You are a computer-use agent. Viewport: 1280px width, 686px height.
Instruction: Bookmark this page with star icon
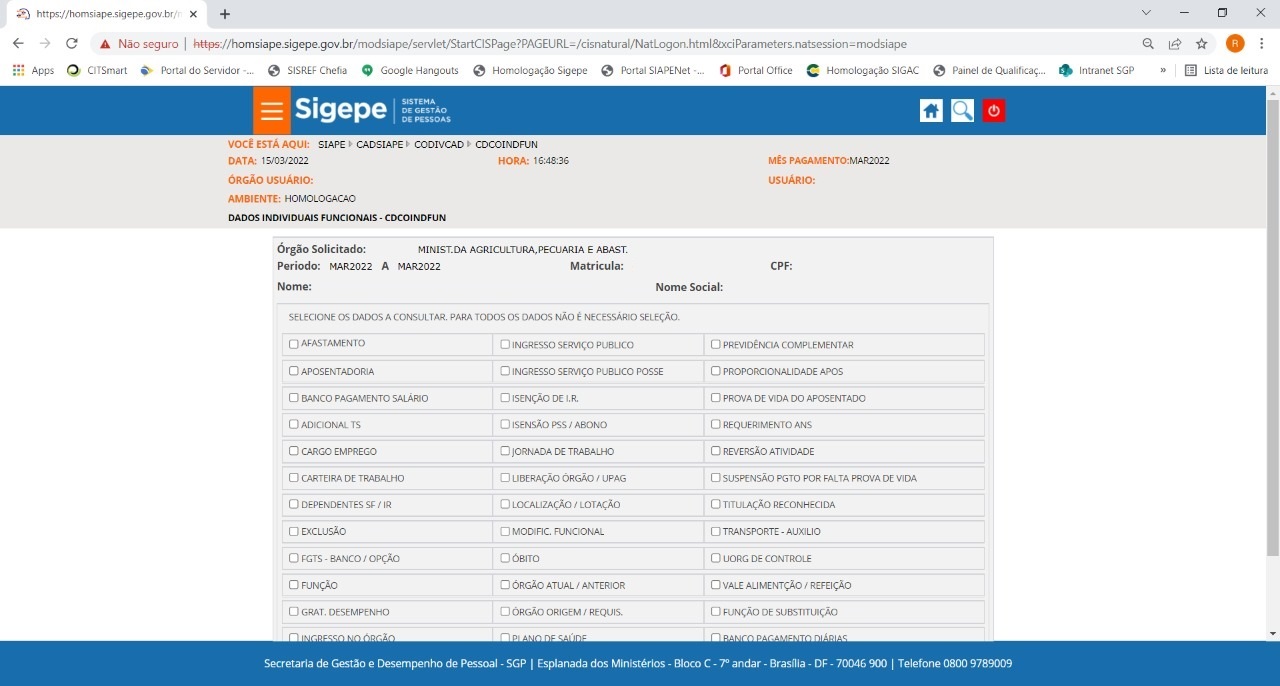(1201, 44)
